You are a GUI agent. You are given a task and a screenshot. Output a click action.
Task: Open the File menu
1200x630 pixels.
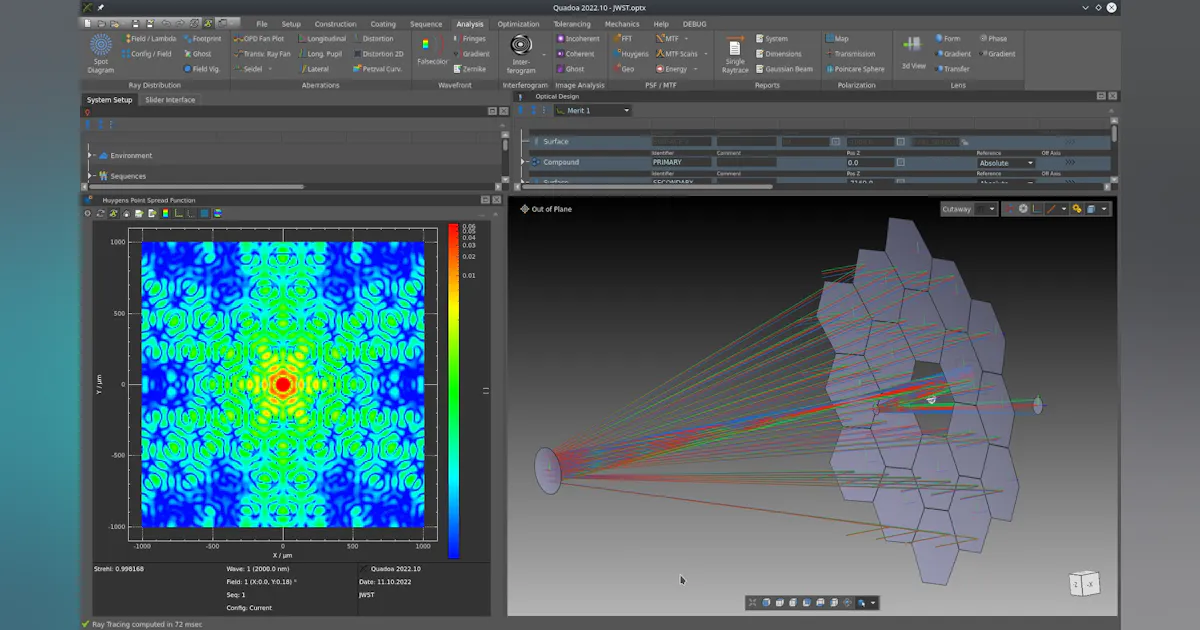(x=261, y=23)
